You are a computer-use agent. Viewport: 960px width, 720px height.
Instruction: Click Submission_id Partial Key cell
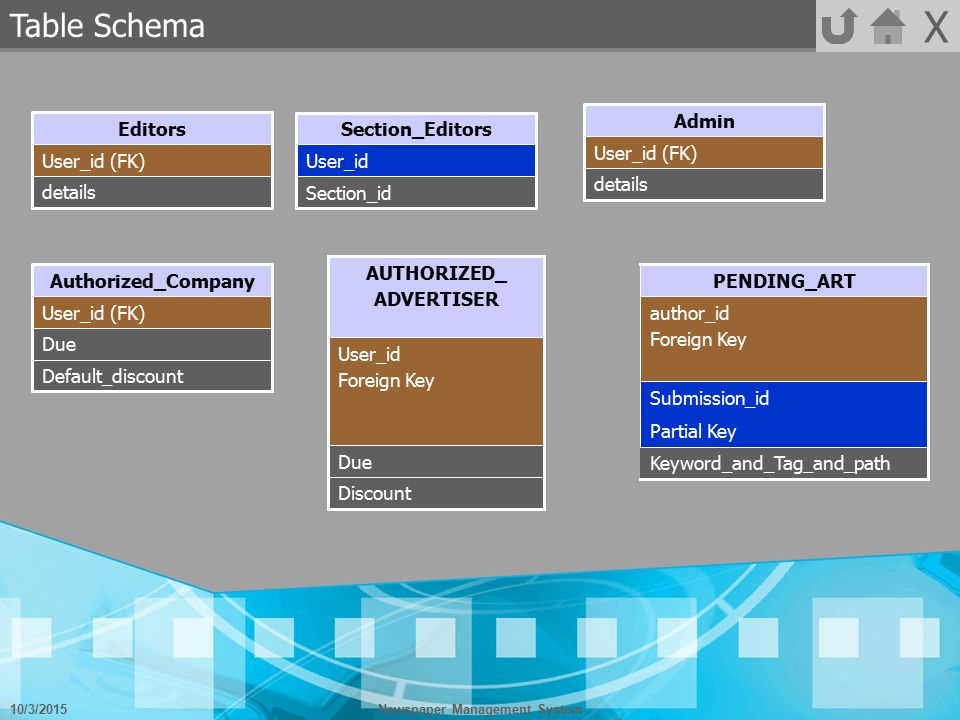coord(784,414)
